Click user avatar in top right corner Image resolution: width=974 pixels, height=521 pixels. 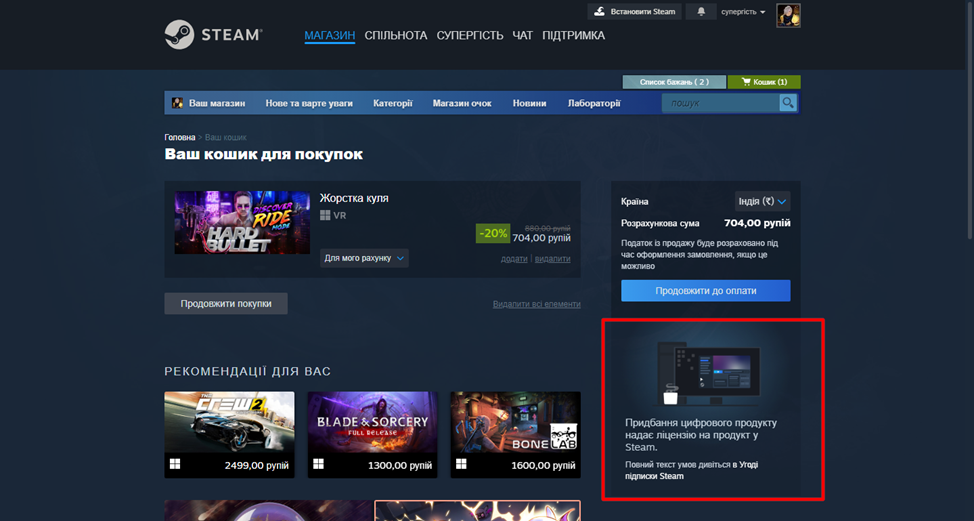(788, 16)
